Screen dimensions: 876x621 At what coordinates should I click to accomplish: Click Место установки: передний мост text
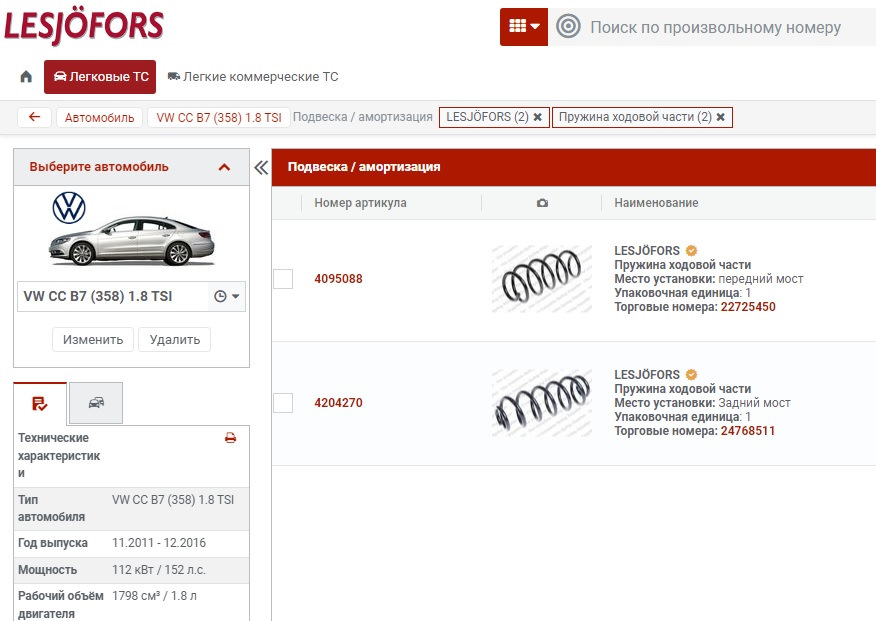click(x=709, y=279)
